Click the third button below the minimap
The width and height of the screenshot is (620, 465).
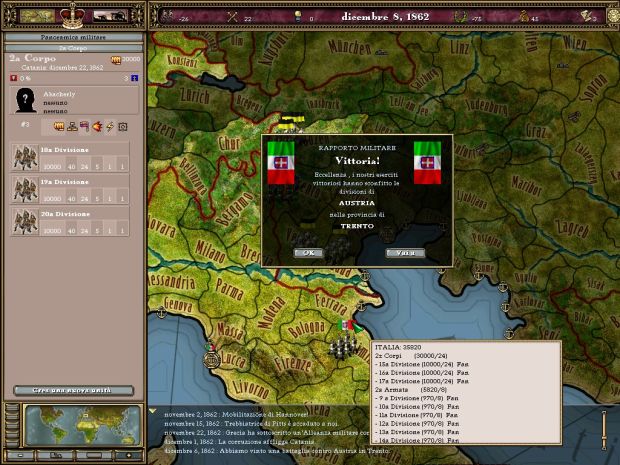[x=93, y=456]
